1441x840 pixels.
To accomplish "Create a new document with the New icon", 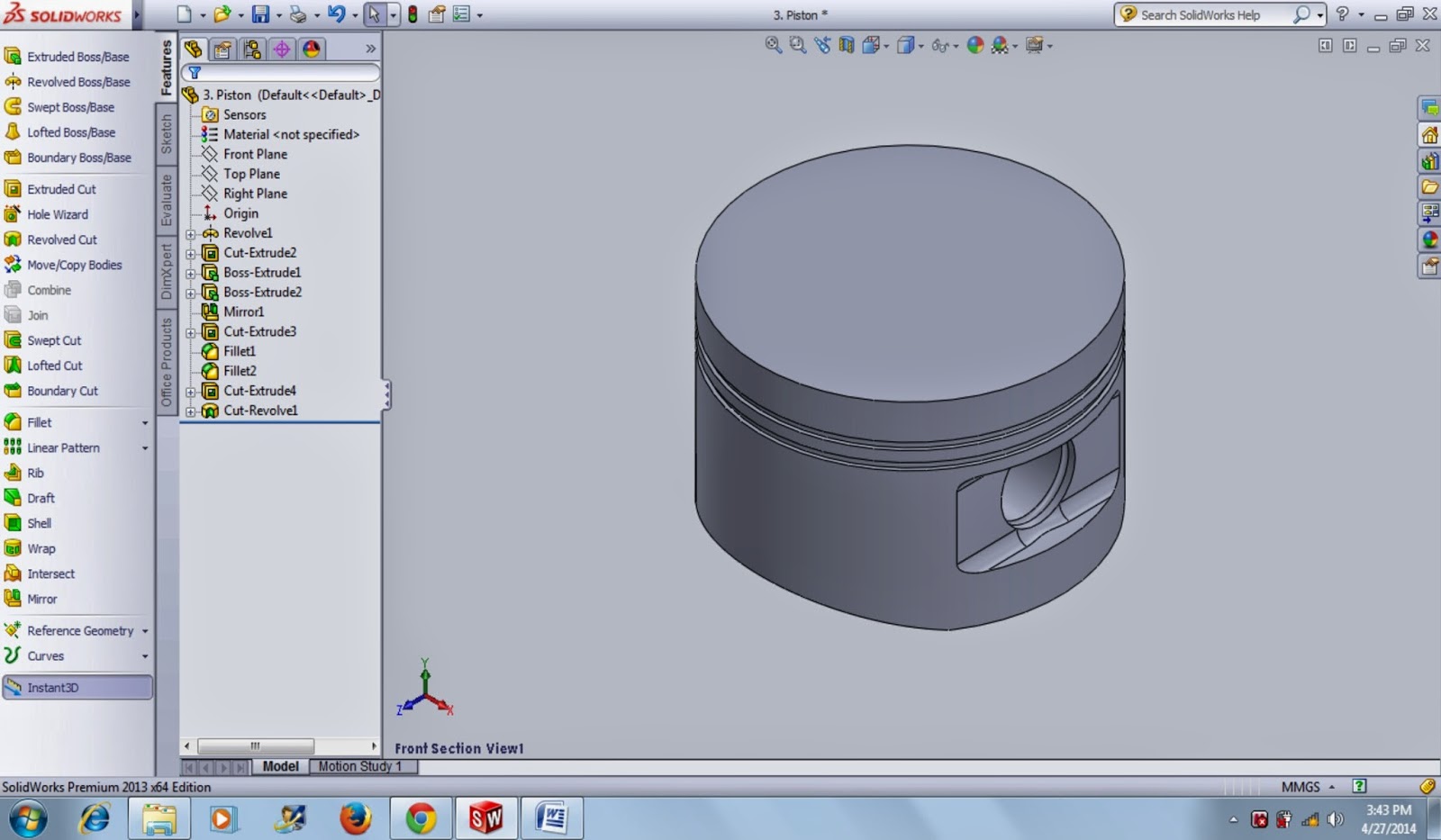I will tap(184, 14).
